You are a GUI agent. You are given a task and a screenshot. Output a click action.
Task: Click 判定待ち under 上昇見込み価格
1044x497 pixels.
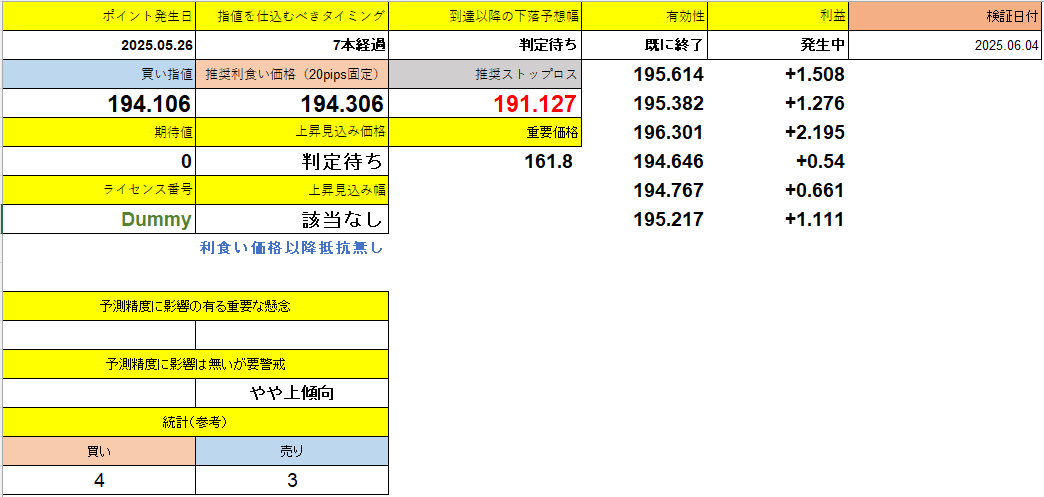[292, 161]
